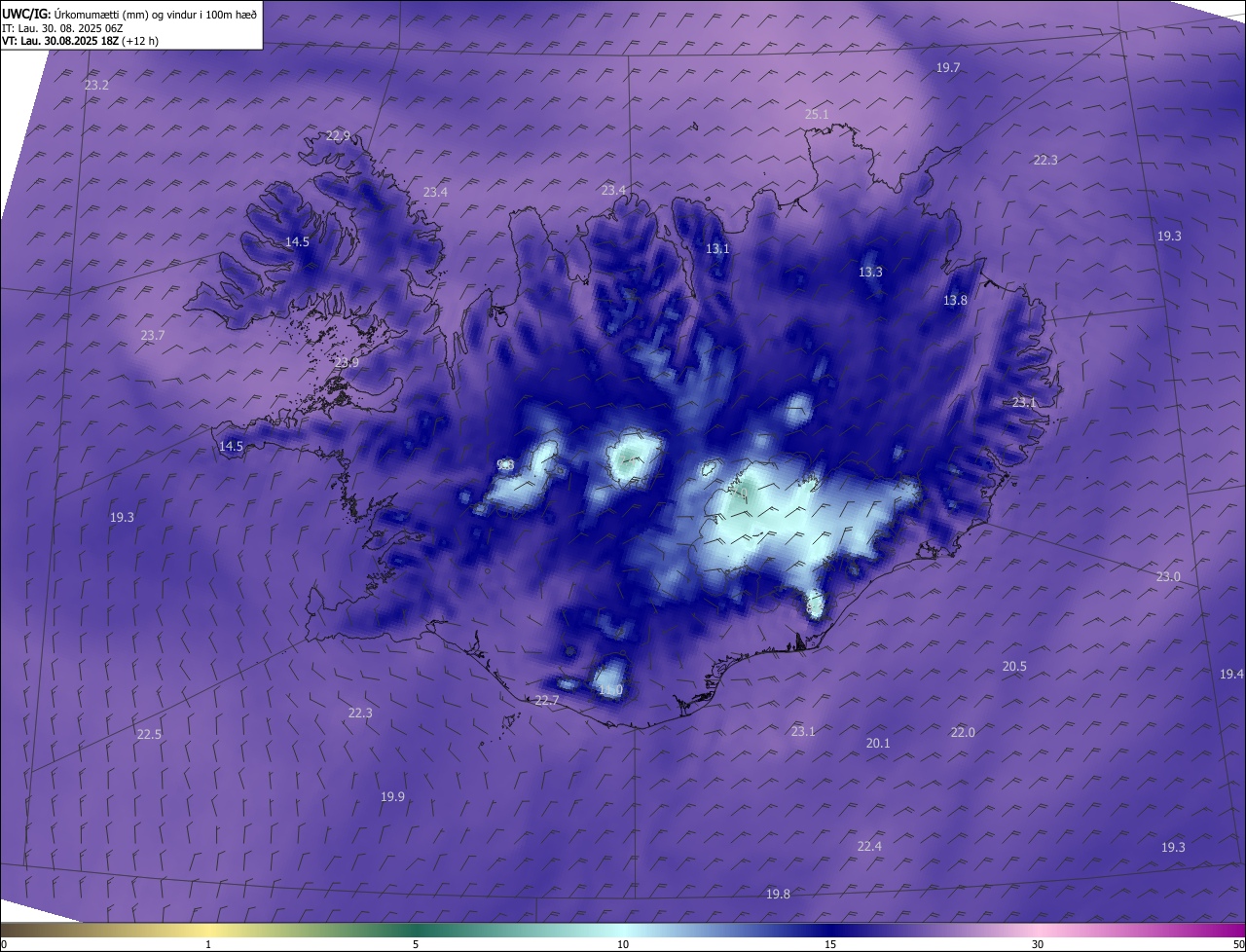Click the 23.9 value label
Screen dimensions: 1246x952
tap(347, 363)
